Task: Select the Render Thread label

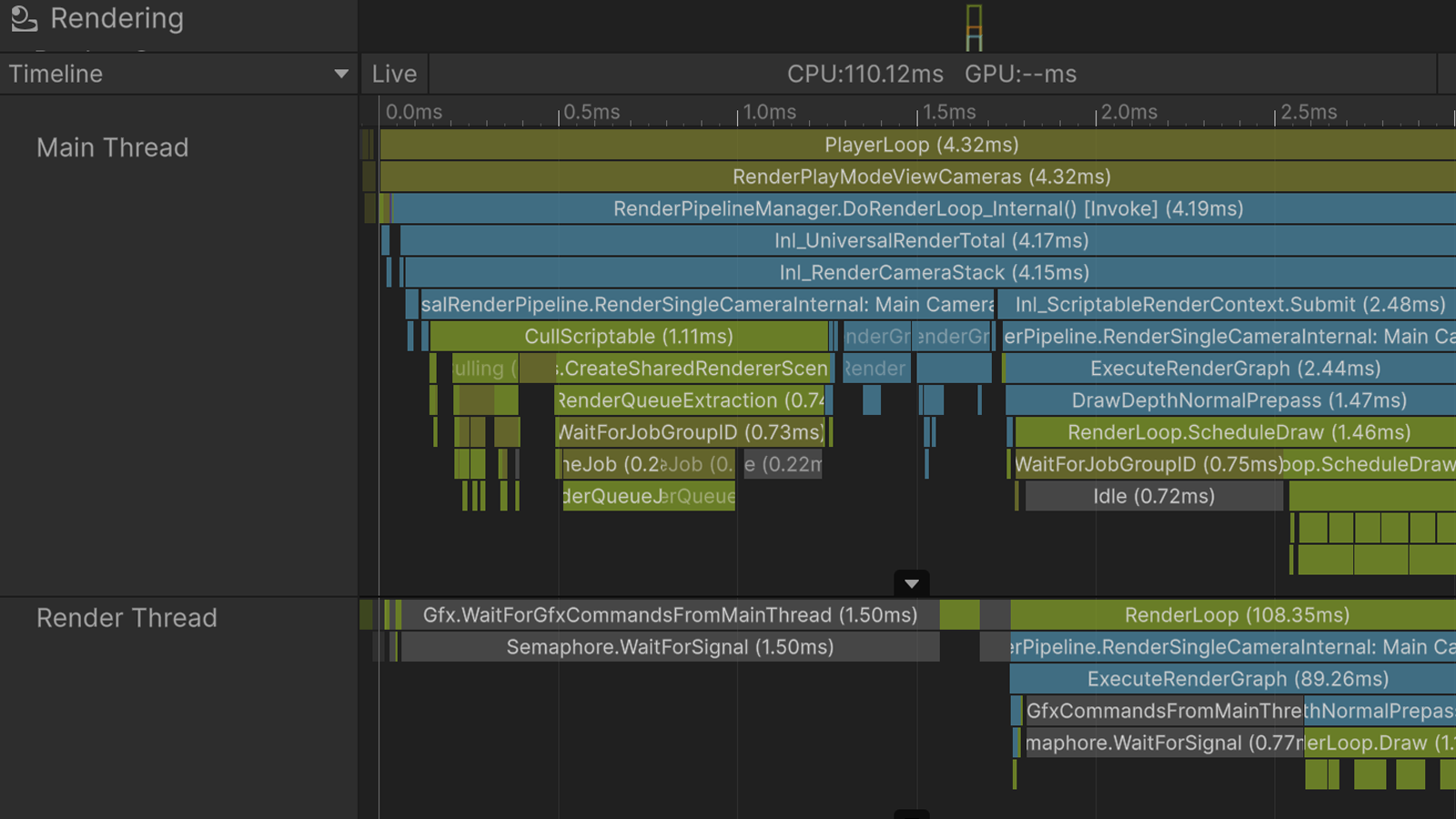Action: 126,618
